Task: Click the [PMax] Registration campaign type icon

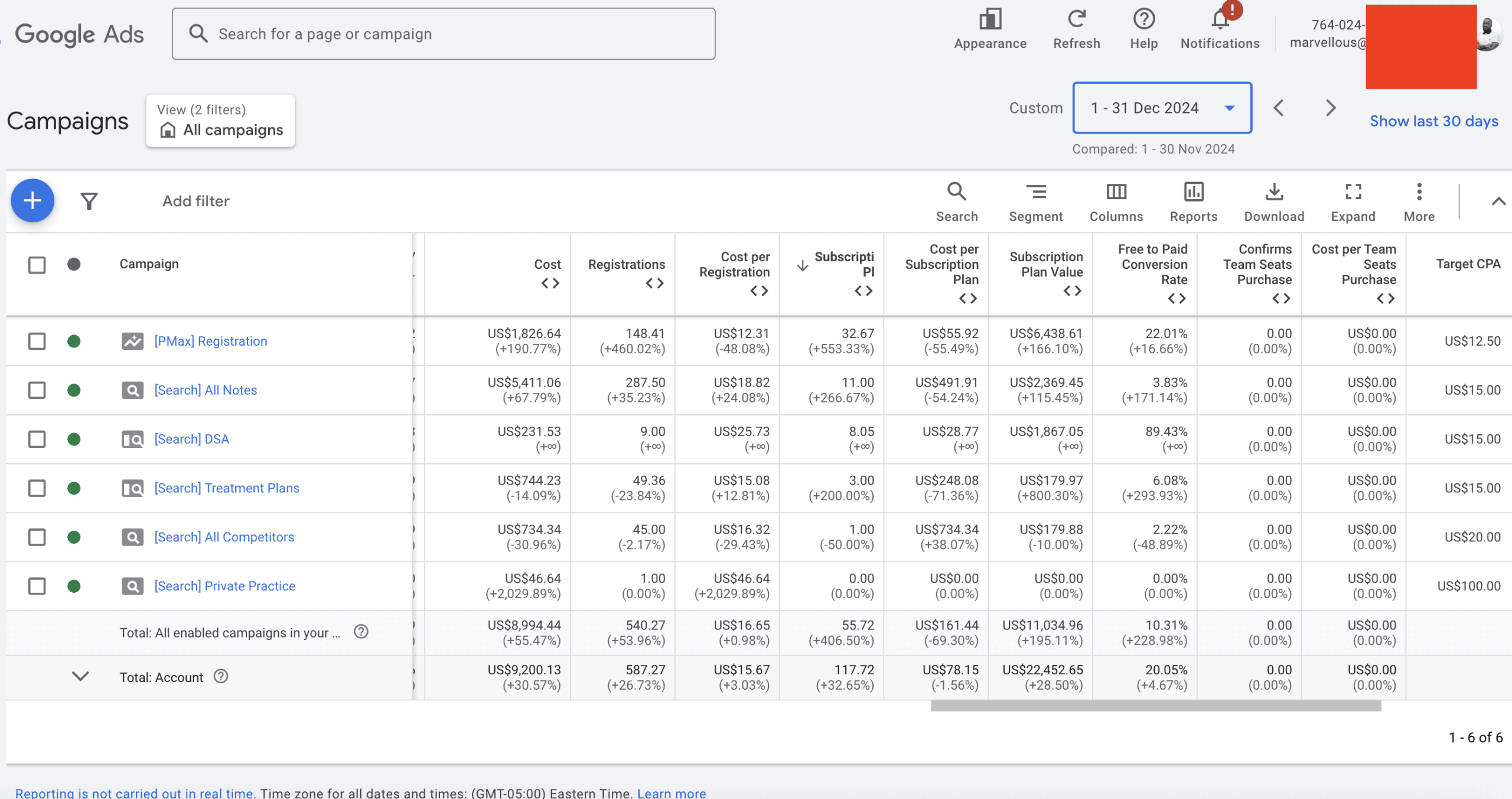Action: (132, 341)
